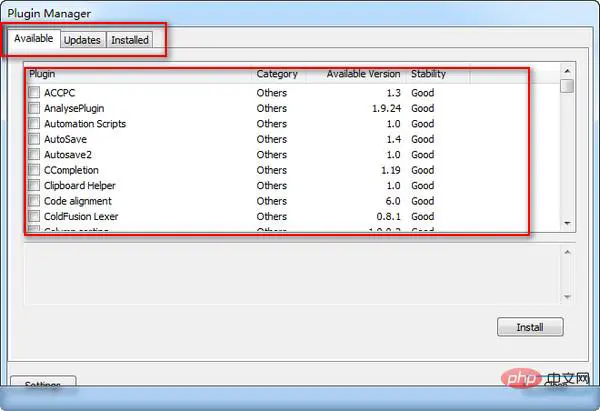Select the CCompletion plugin name
The image size is (600, 411).
tap(71, 170)
